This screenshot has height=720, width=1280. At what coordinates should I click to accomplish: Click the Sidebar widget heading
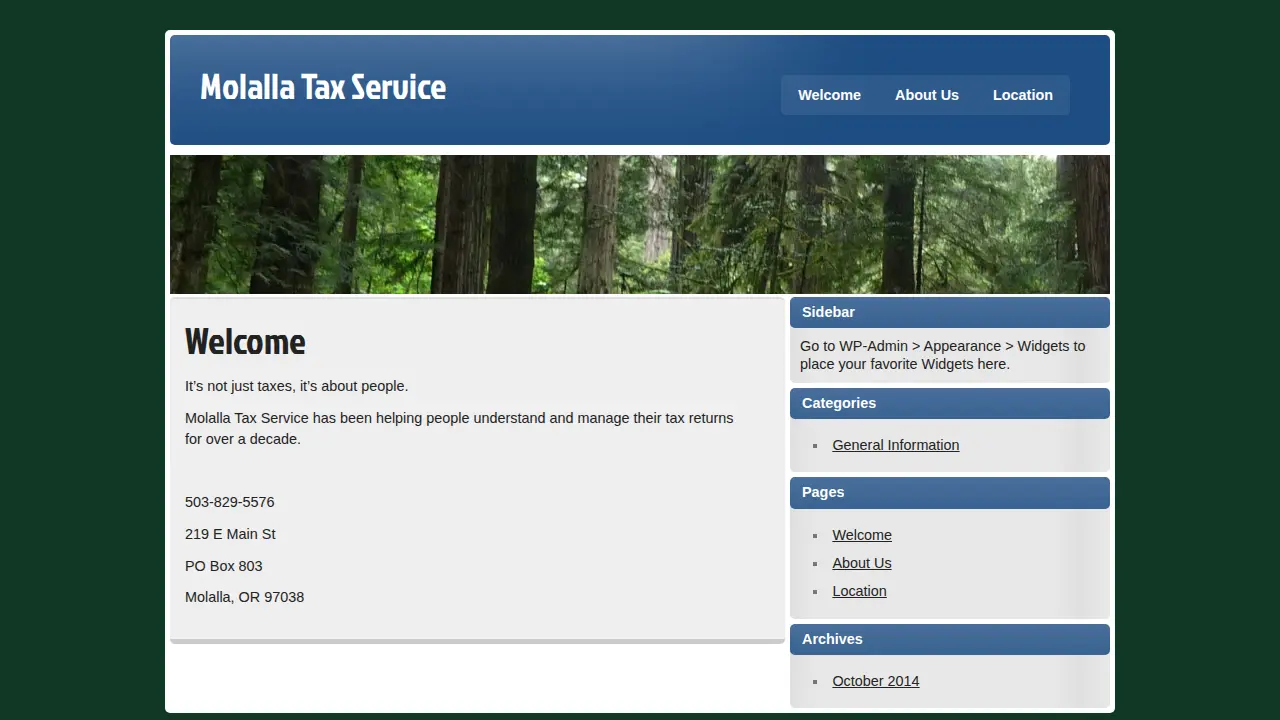[950, 312]
